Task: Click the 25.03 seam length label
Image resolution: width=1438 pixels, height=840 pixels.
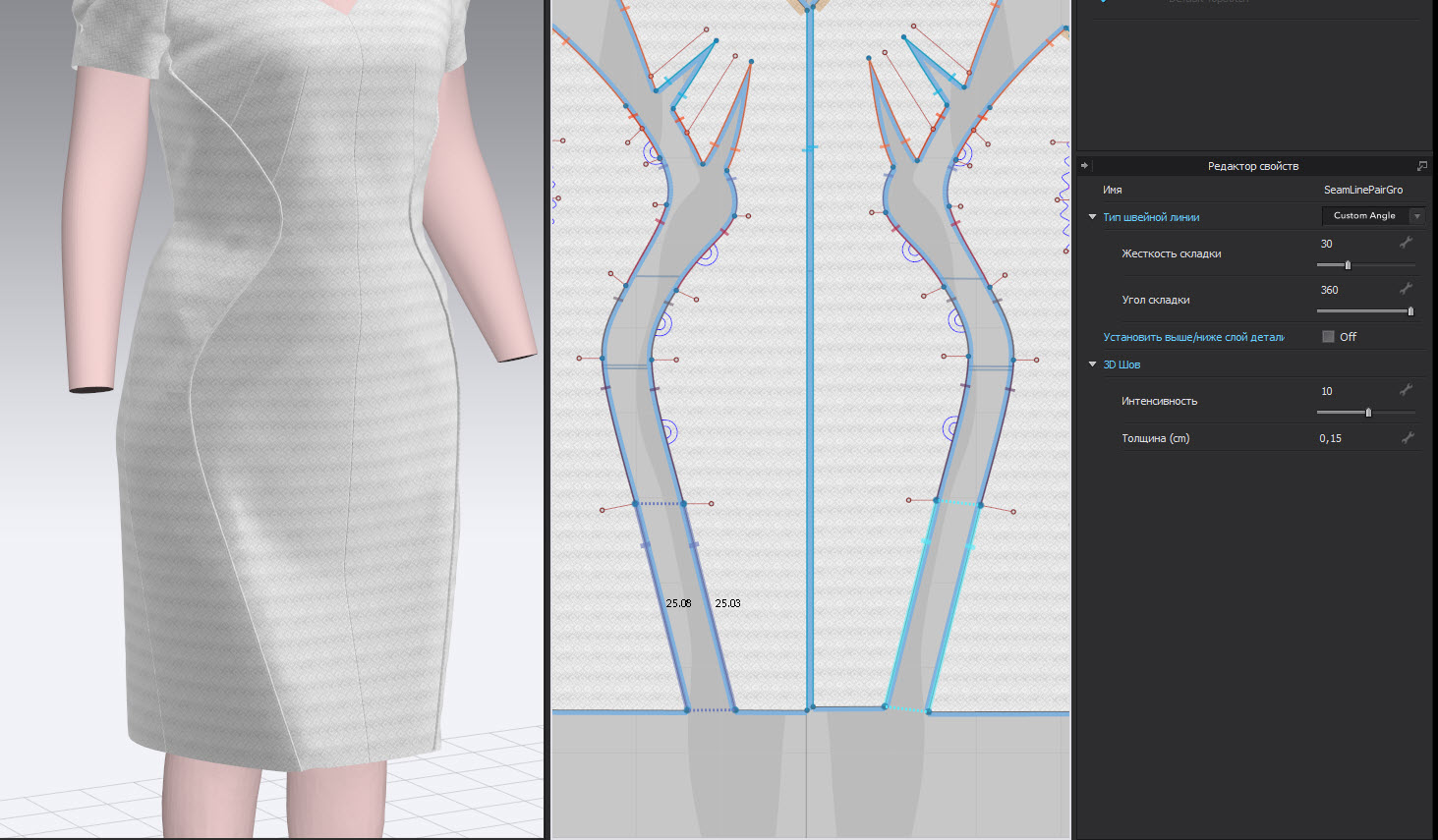Action: click(x=727, y=603)
